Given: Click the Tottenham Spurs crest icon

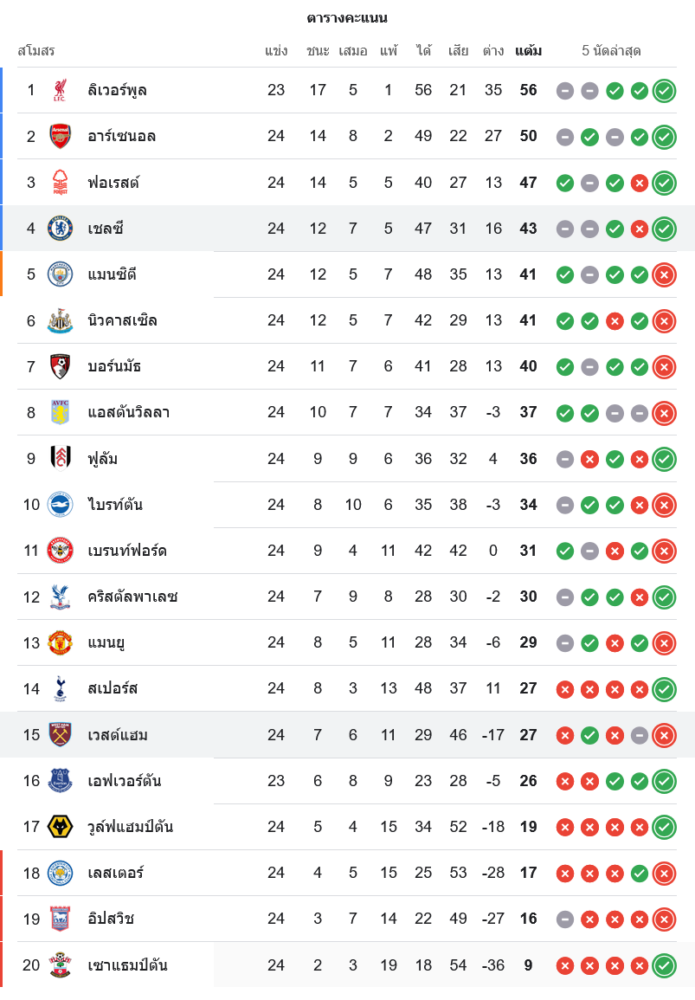Looking at the screenshot, I should pyautogui.click(x=60, y=688).
